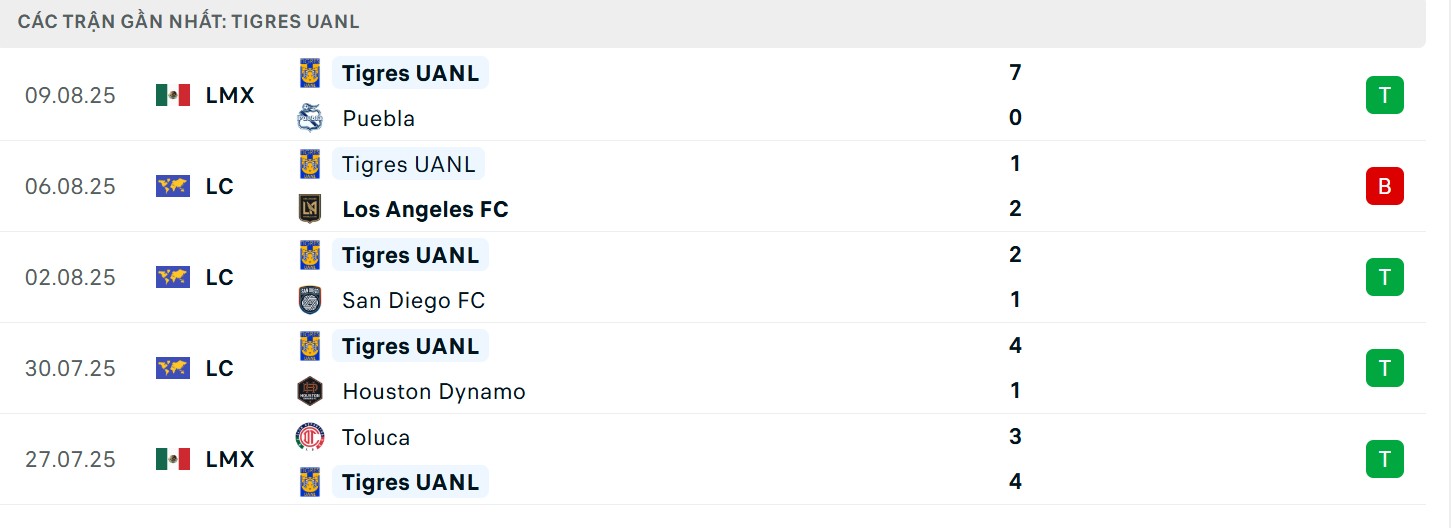Click the Toluca team crest icon
Image resolution: width=1451 pixels, height=528 pixels.
pyautogui.click(x=310, y=437)
